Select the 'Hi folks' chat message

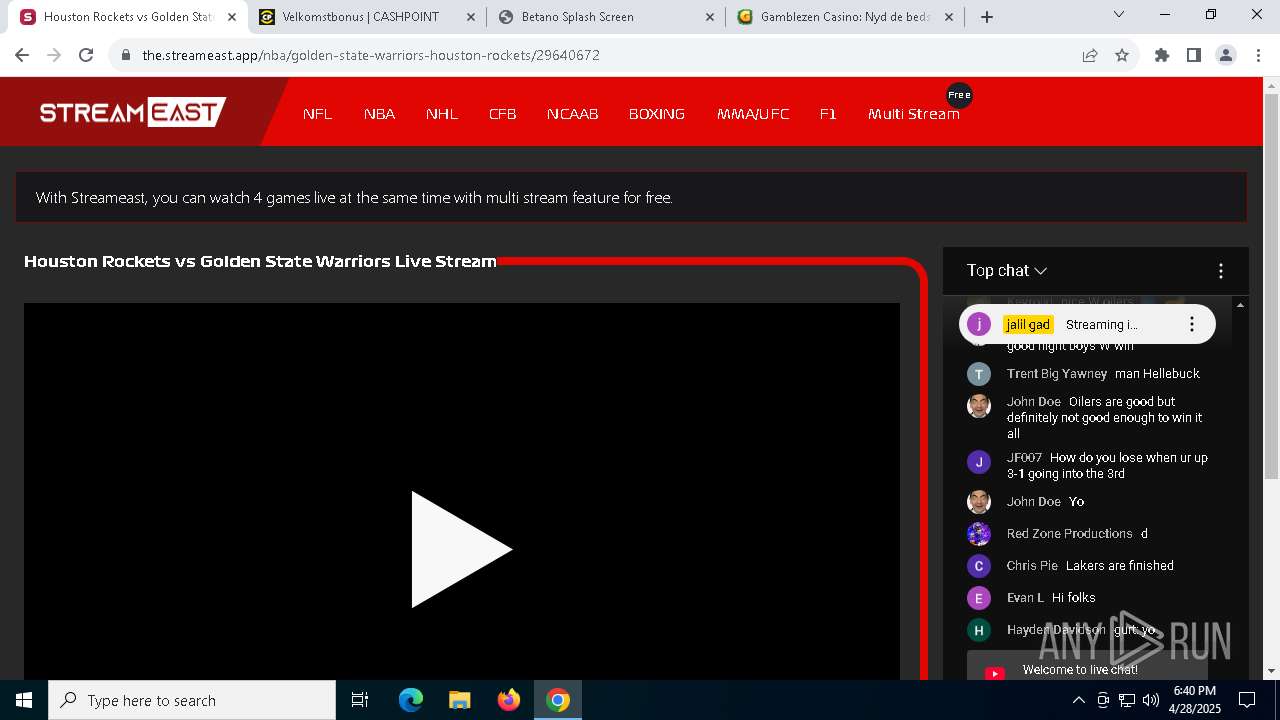[x=1074, y=598]
